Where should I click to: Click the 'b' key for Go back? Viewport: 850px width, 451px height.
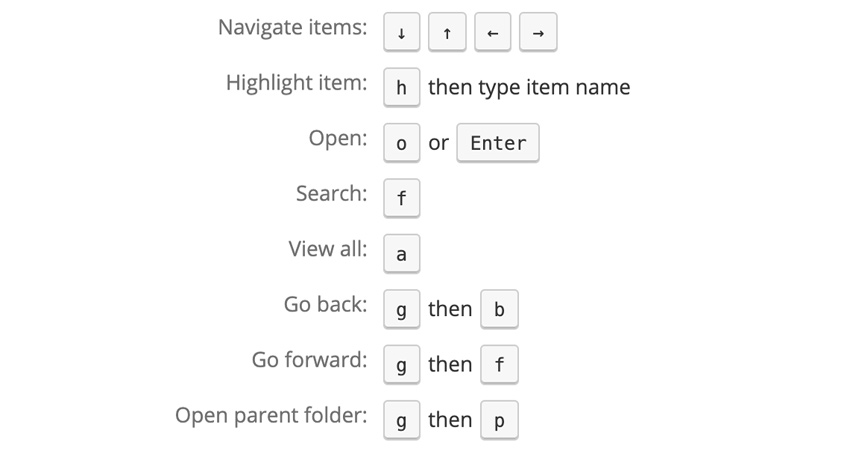tap(499, 310)
